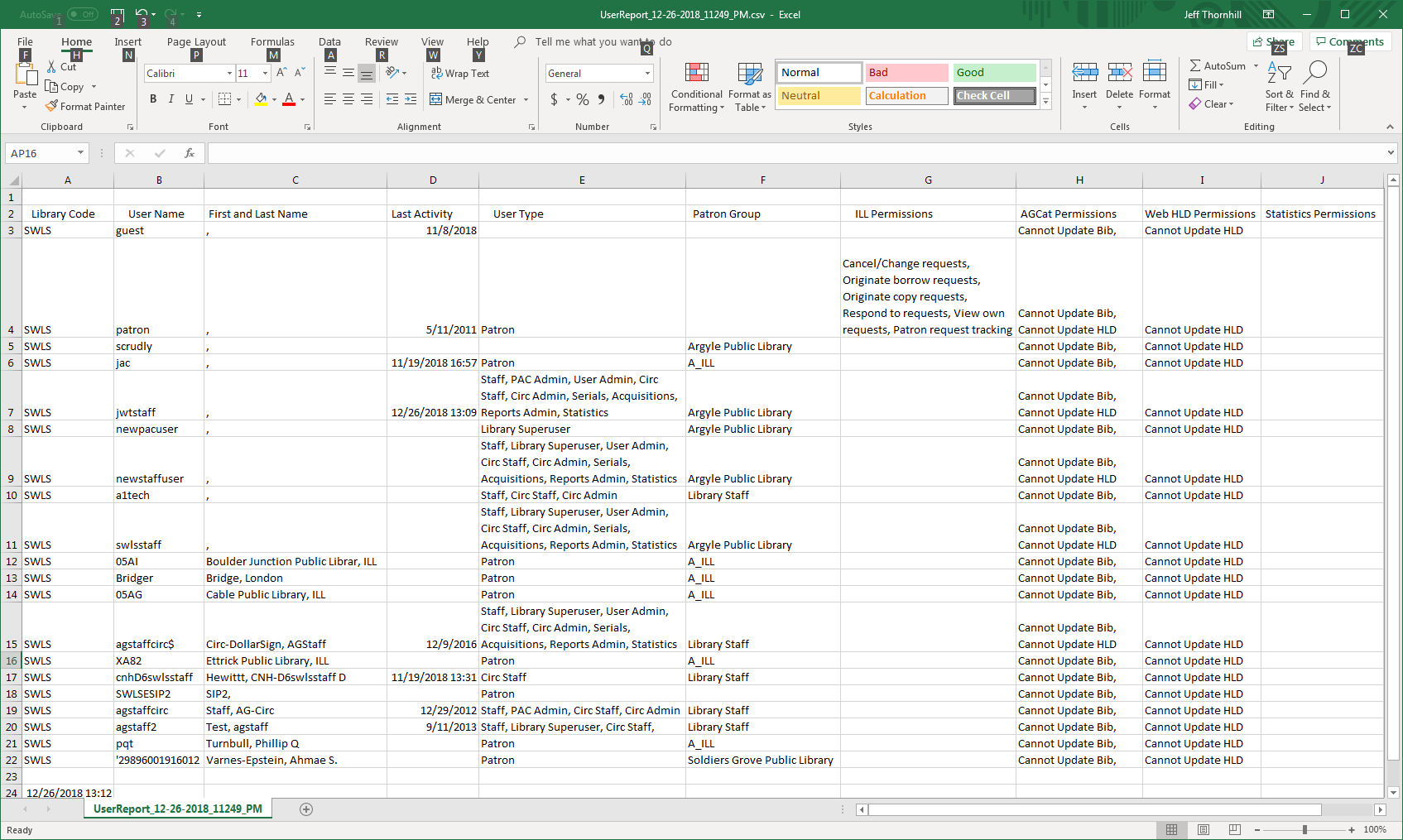The image size is (1403, 840).
Task: Expand Merge & Center options arrow
Action: click(526, 100)
